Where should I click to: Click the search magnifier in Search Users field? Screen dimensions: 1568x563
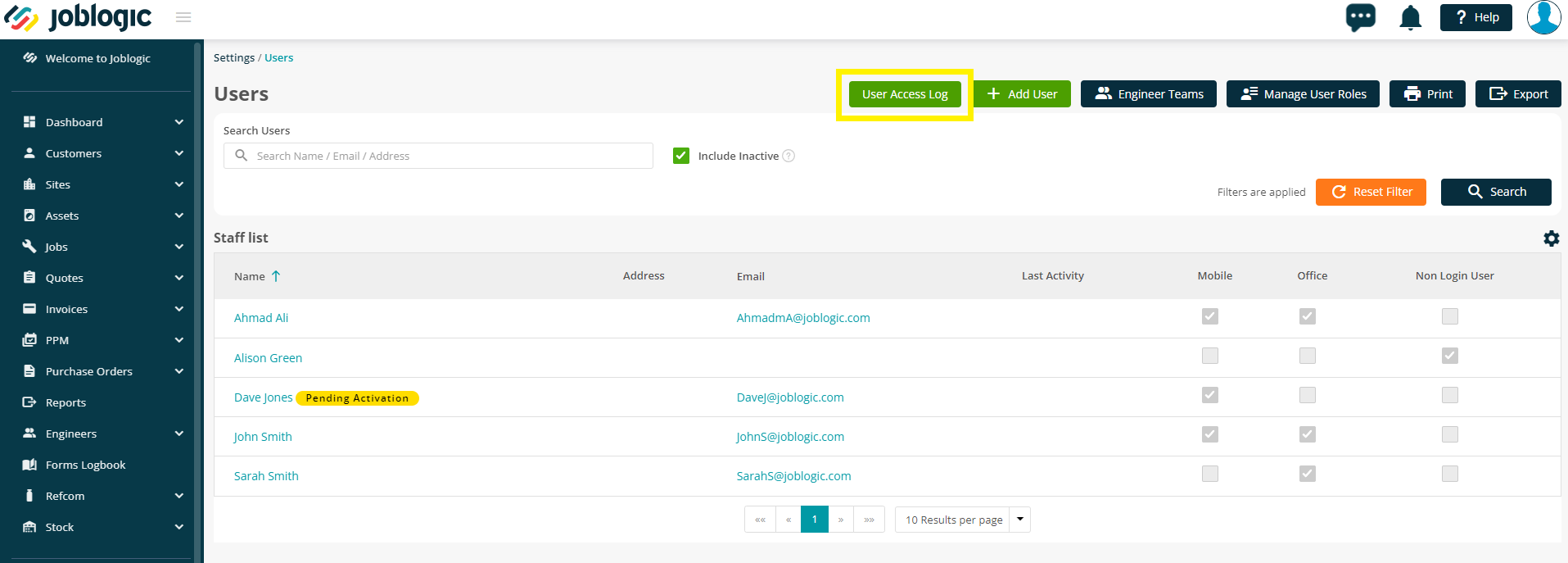click(x=242, y=156)
